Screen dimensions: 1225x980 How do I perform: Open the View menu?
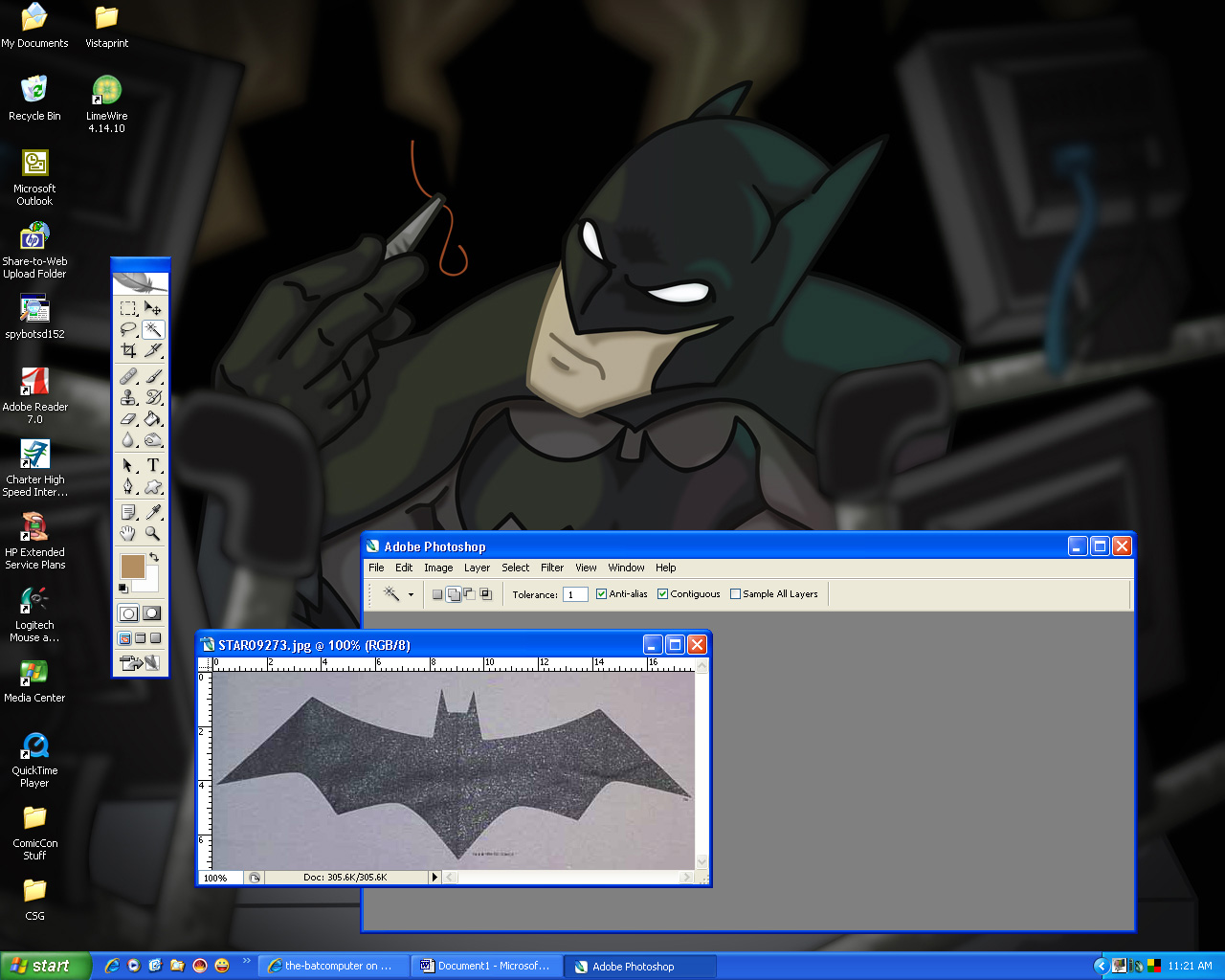click(586, 568)
